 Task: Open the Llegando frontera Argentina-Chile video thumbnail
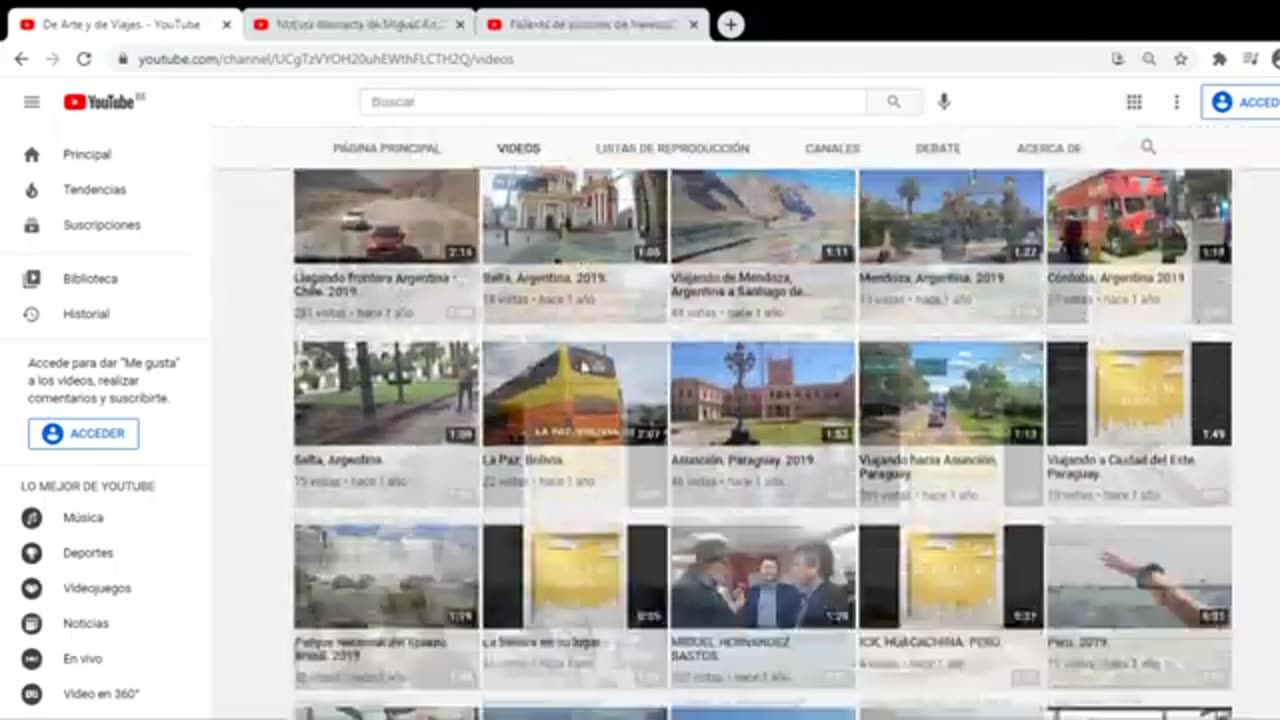pos(386,216)
